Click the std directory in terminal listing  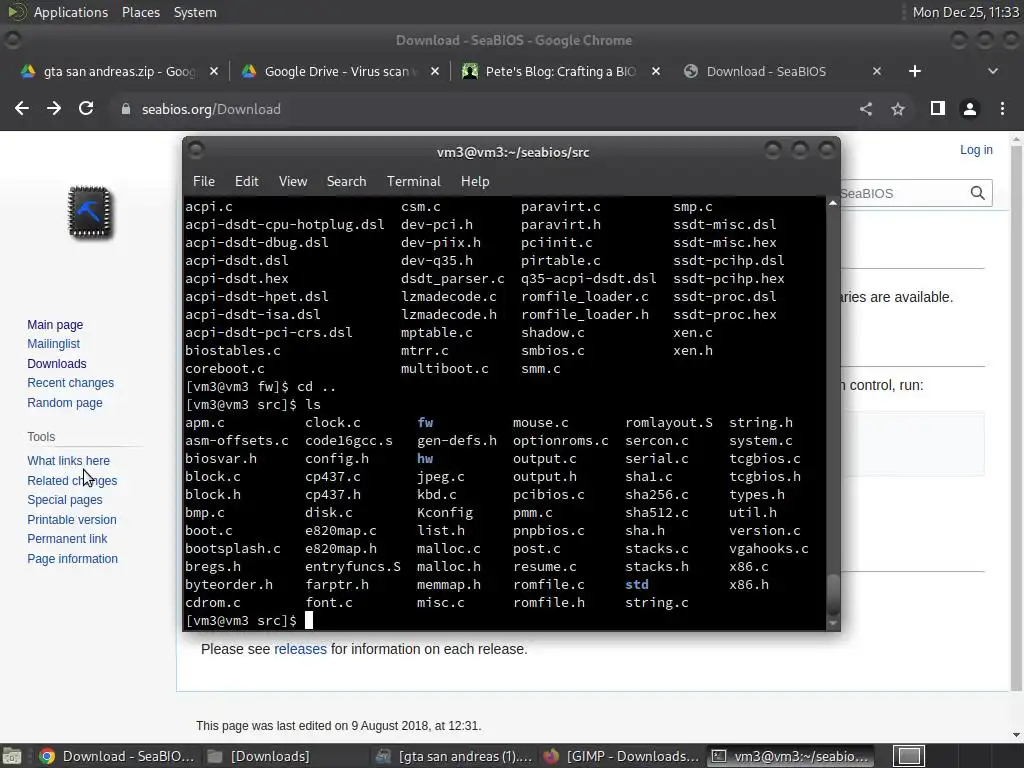(x=637, y=584)
